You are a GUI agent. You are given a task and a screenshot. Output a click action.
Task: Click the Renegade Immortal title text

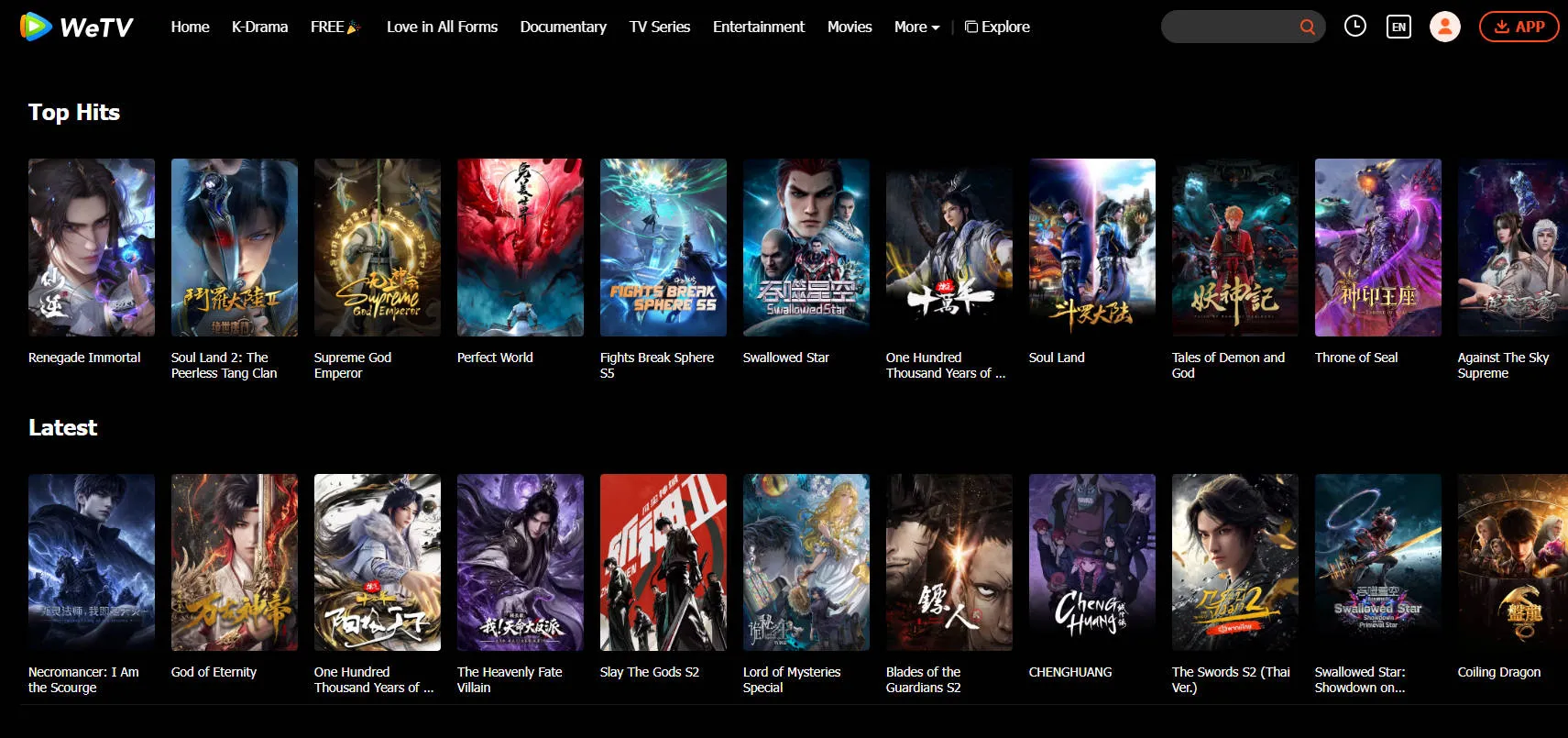pos(84,358)
